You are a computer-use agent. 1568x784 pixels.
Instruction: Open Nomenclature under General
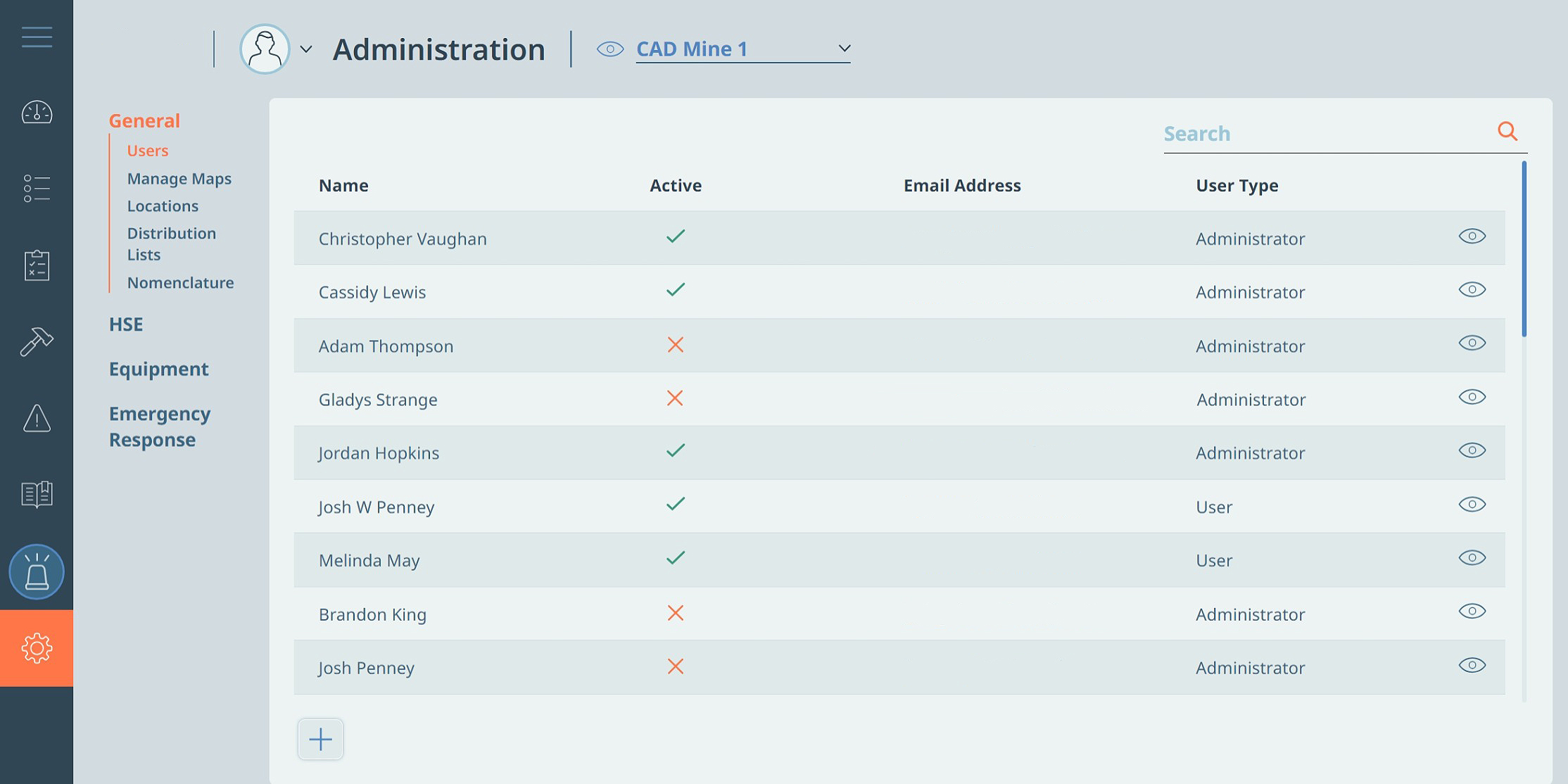181,283
